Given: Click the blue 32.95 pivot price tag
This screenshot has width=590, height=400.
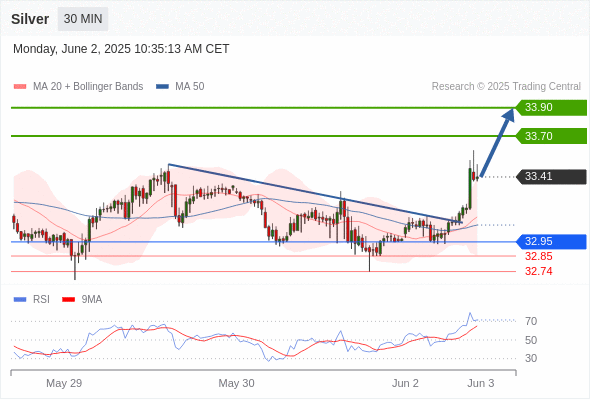Looking at the screenshot, I should (551, 242).
